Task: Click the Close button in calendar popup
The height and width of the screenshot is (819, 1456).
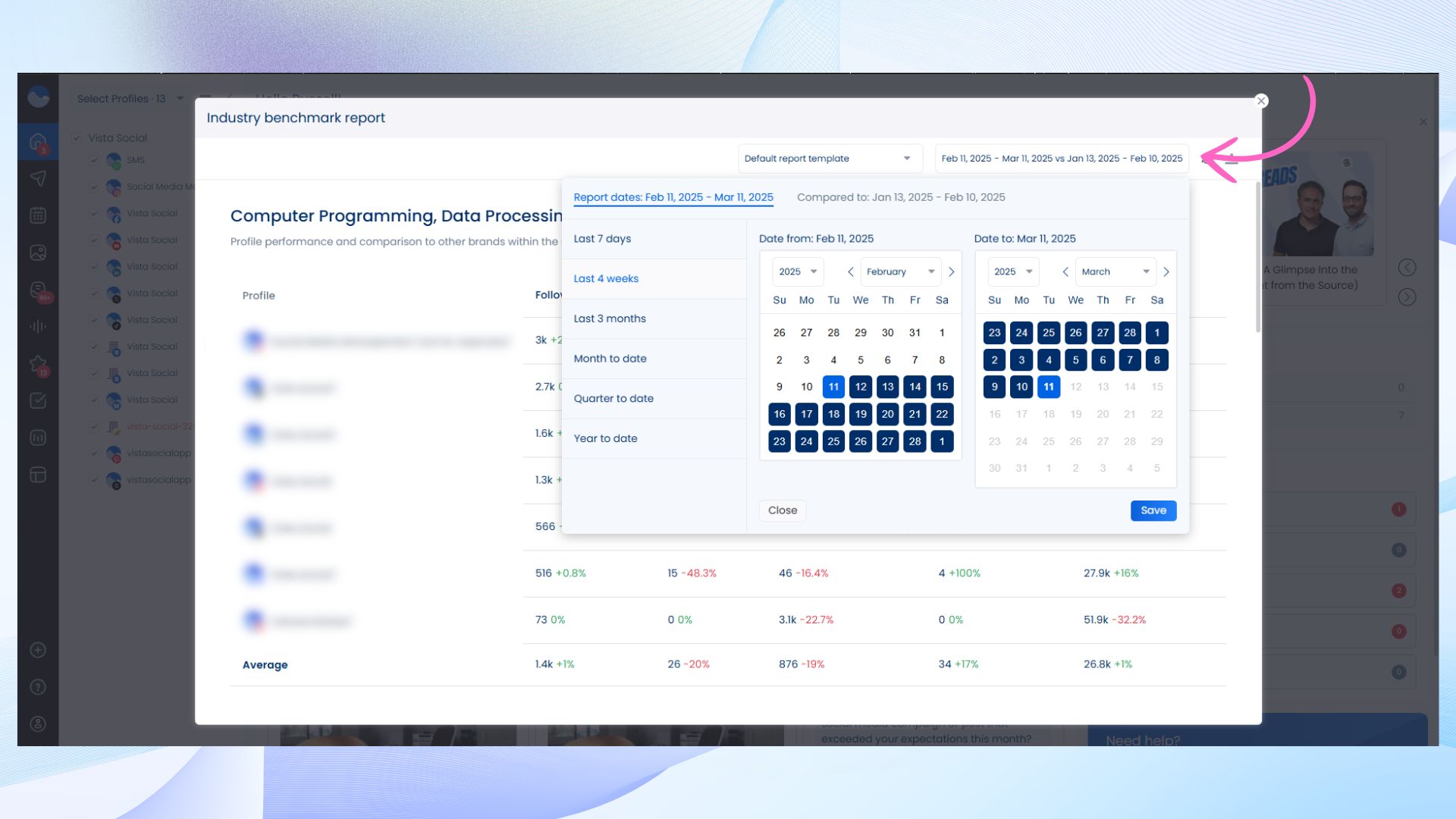Action: click(782, 510)
